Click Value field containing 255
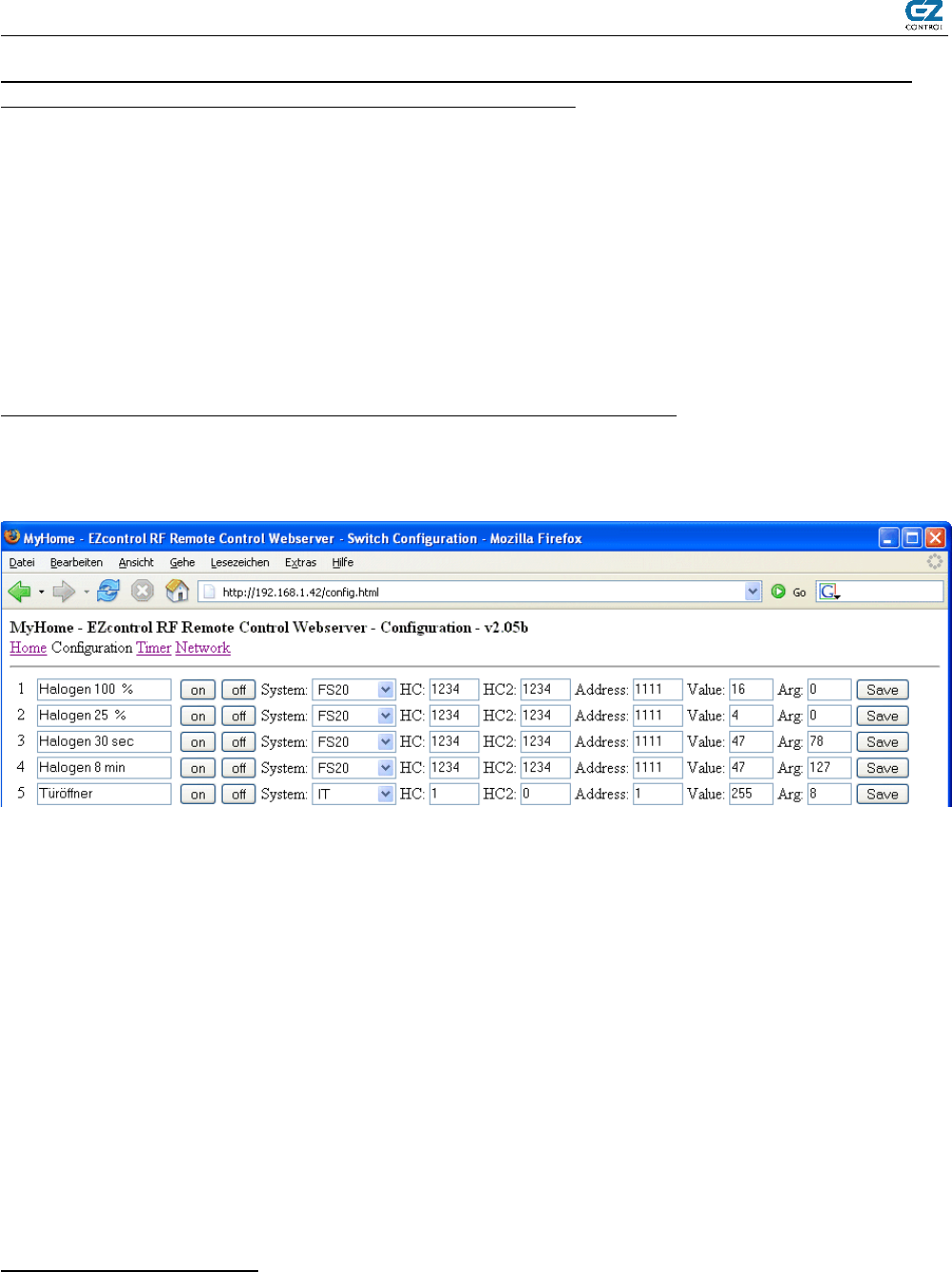The image size is (952, 1272). pos(751,794)
